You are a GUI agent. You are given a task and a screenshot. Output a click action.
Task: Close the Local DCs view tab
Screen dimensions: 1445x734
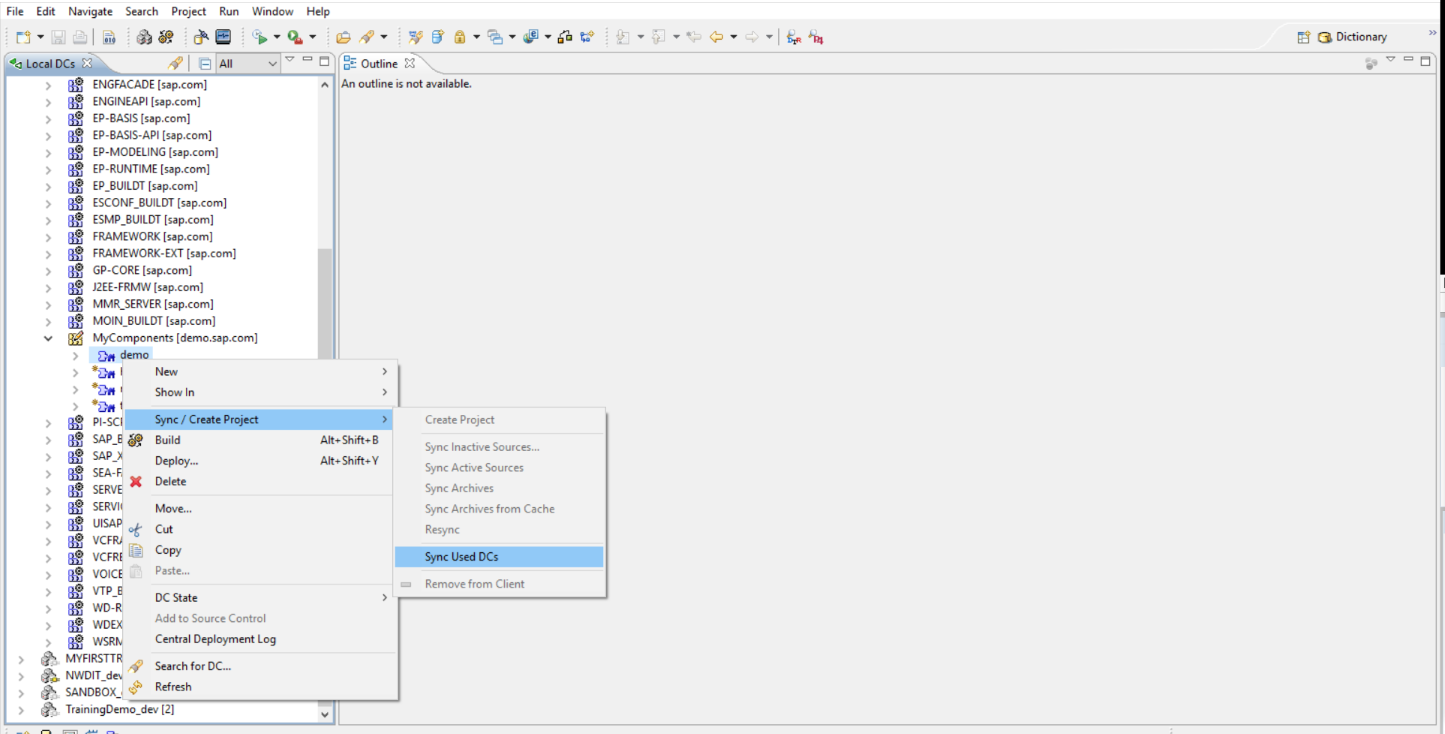pyautogui.click(x=87, y=63)
